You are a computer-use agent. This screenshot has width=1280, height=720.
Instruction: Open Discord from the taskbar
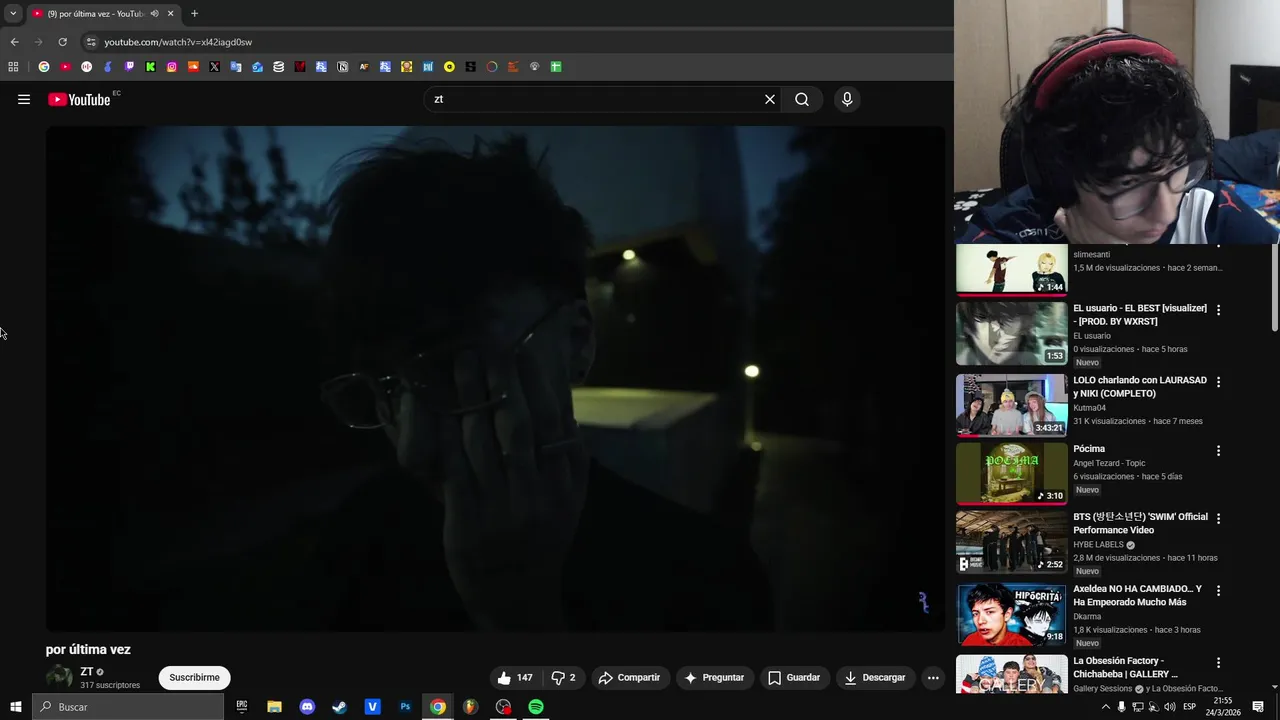[x=307, y=707]
